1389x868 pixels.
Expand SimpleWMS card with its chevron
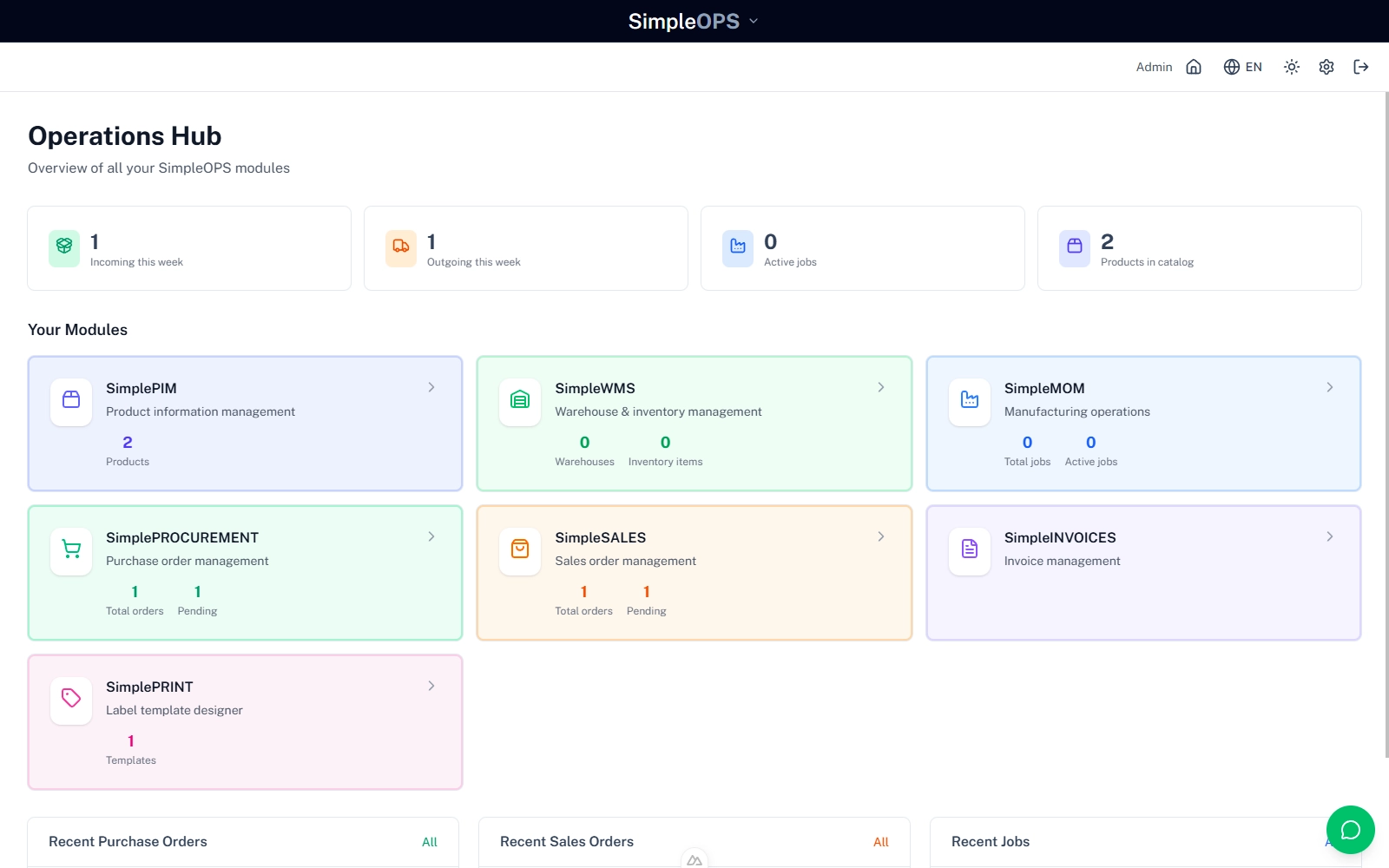pyautogui.click(x=880, y=388)
